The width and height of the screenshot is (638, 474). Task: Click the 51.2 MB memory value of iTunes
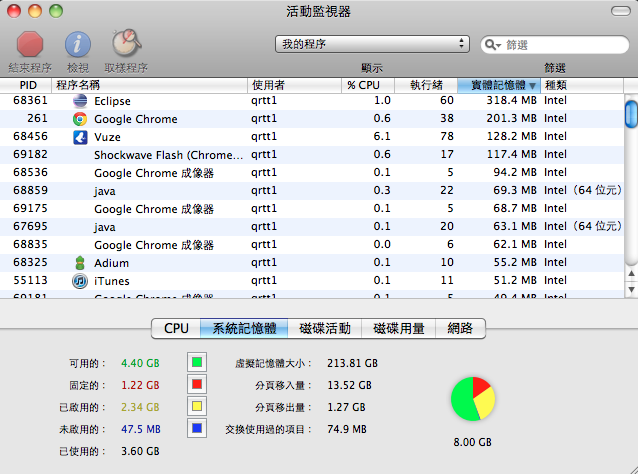[515, 280]
